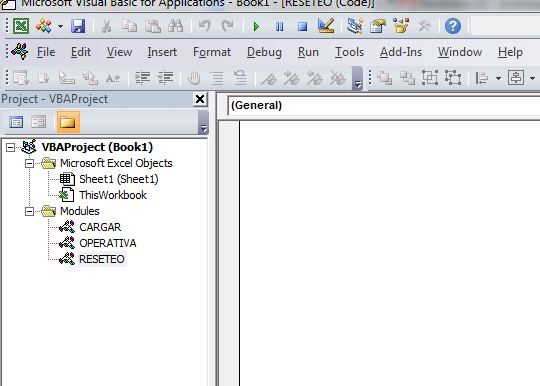Screen dimensions: 540x386
Task: Collapse the VBAProject (Book1) node
Action: point(11,147)
